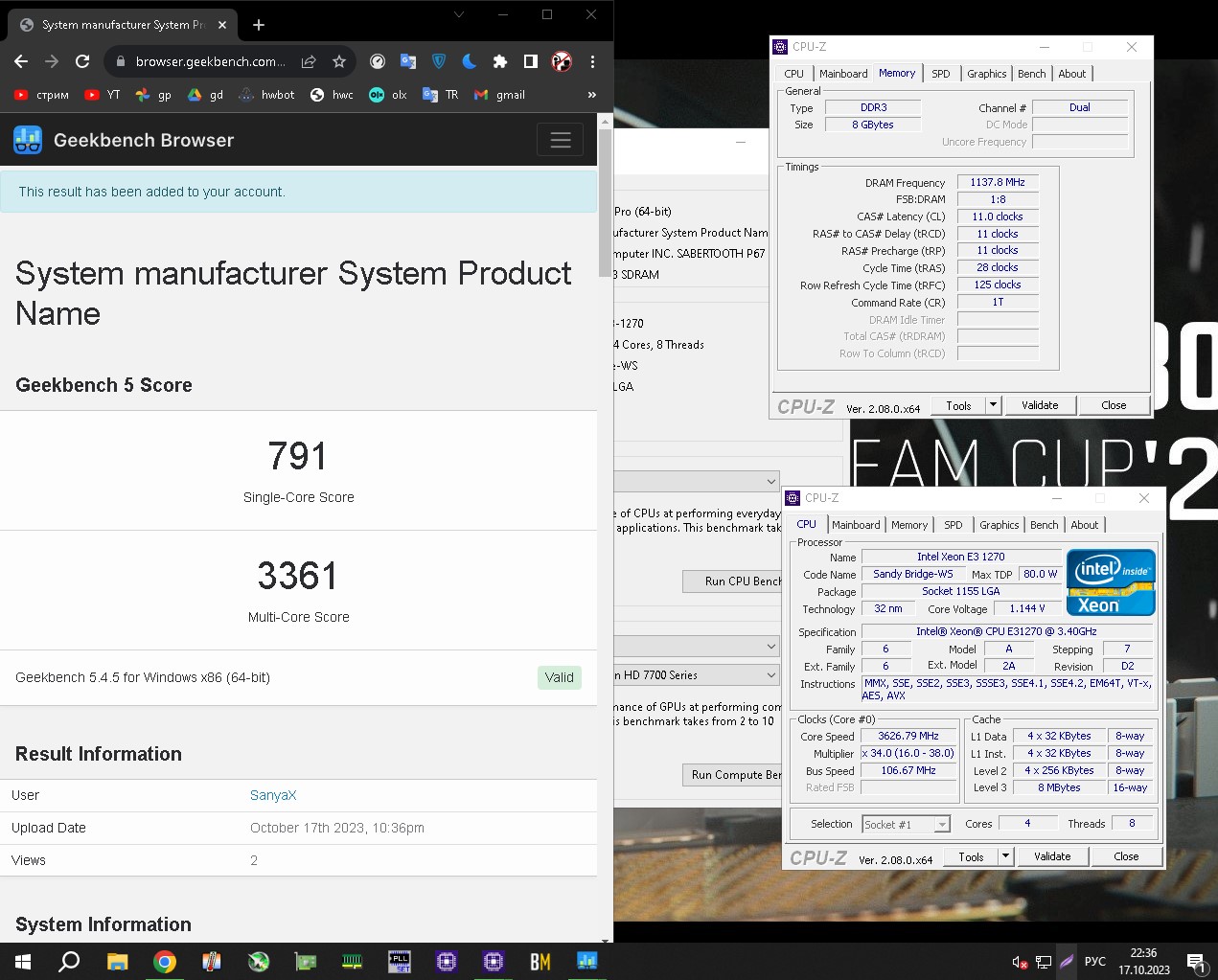Switch to Mainboard tab in Memory CPU-Z window
This screenshot has height=980, width=1218.
(x=843, y=74)
